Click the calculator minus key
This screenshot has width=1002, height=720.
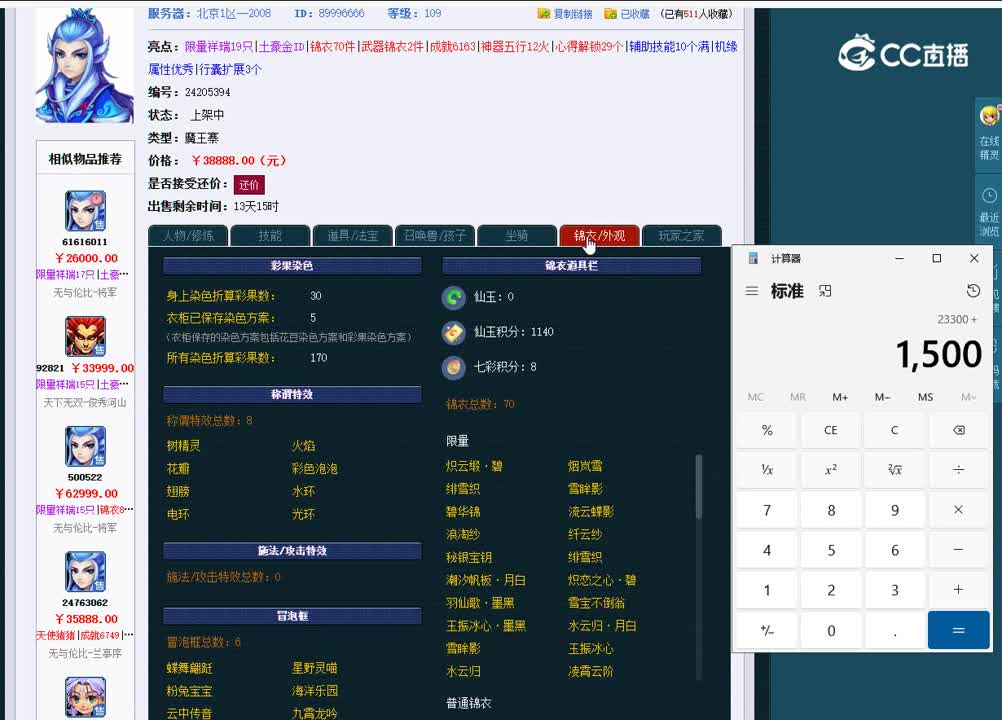pos(959,549)
